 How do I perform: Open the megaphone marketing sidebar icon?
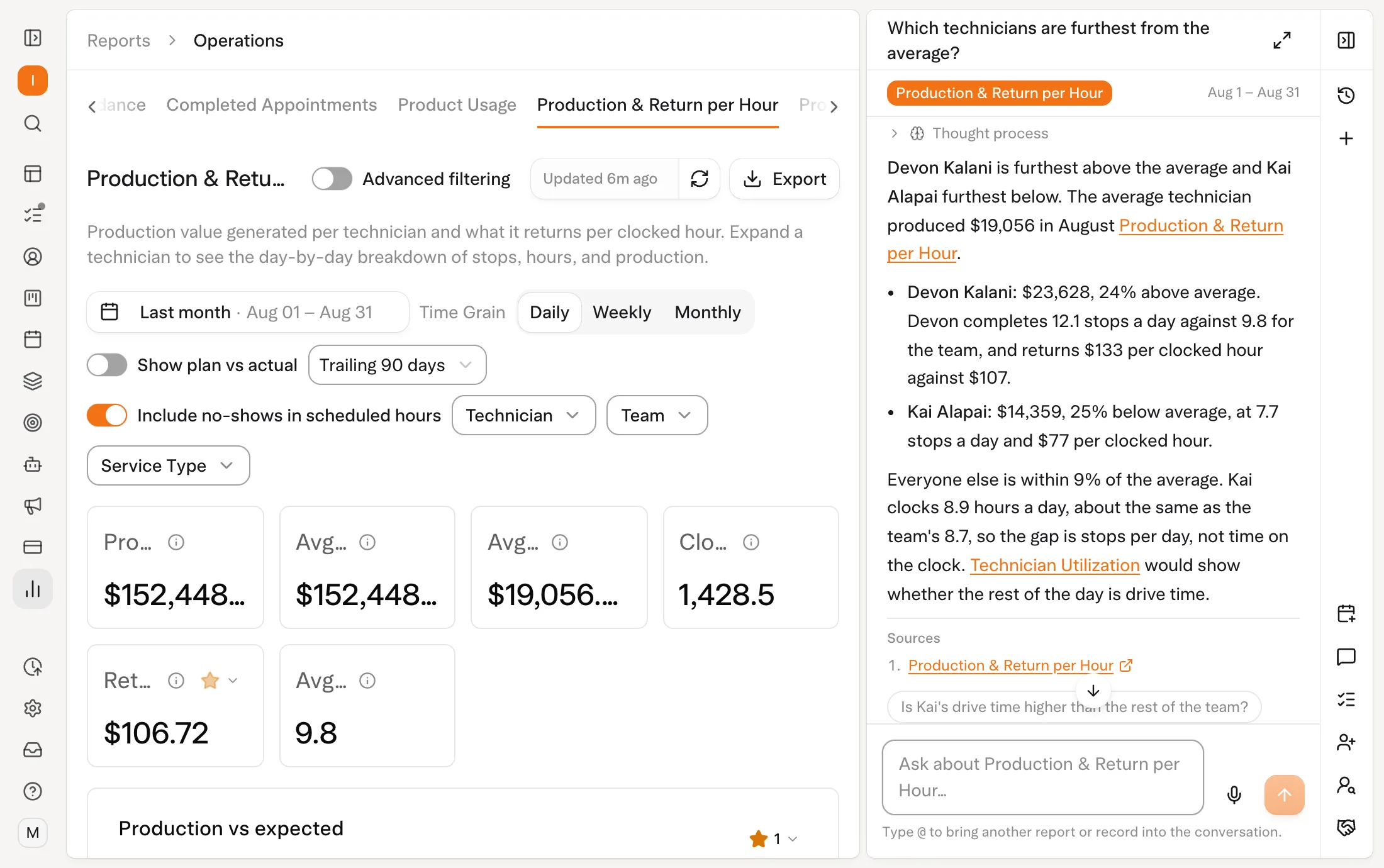pyautogui.click(x=33, y=506)
